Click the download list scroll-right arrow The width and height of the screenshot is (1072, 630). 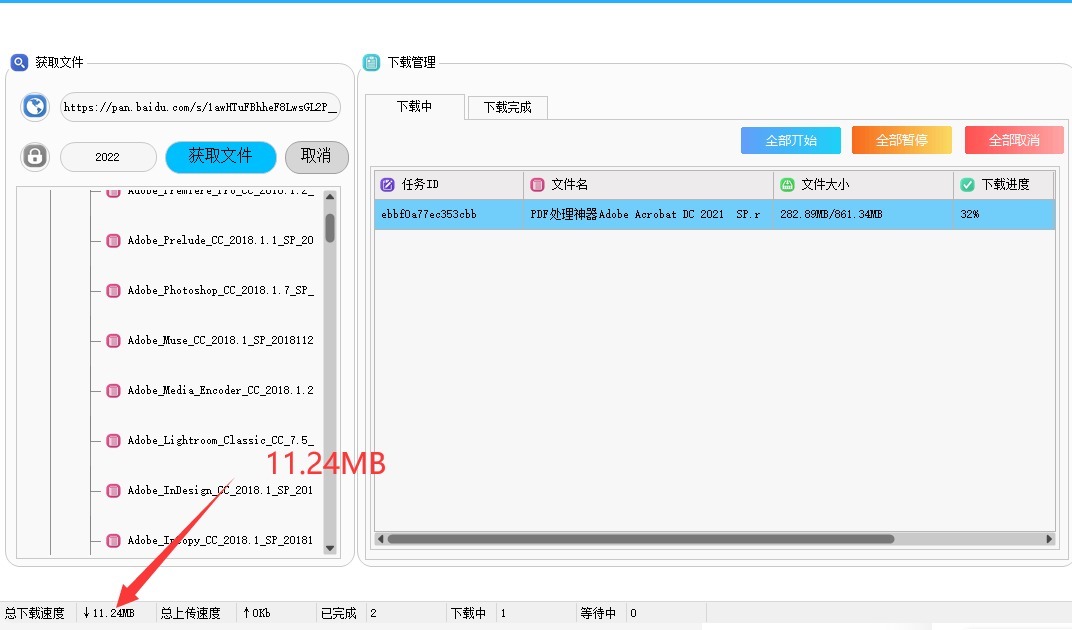[1049, 539]
